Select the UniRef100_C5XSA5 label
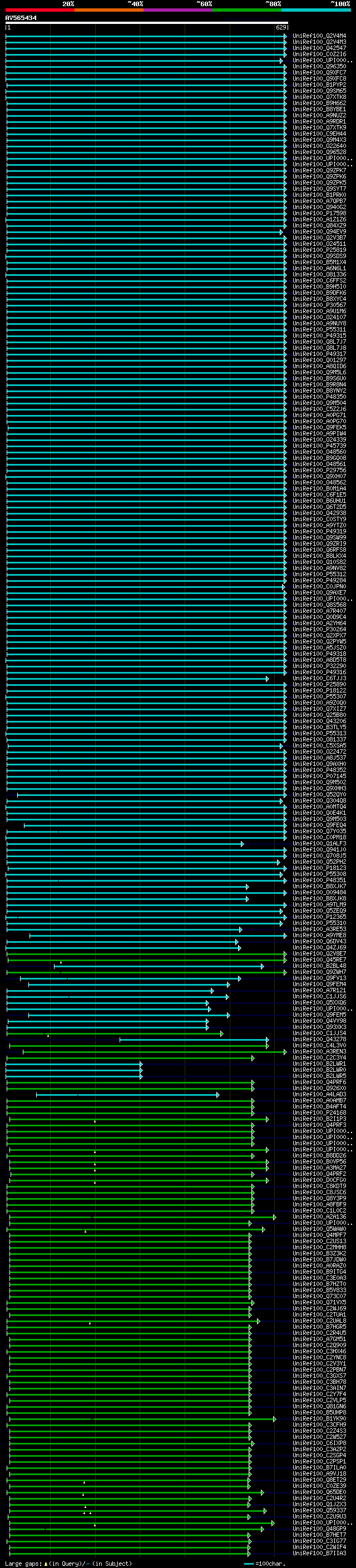 (x=319, y=745)
